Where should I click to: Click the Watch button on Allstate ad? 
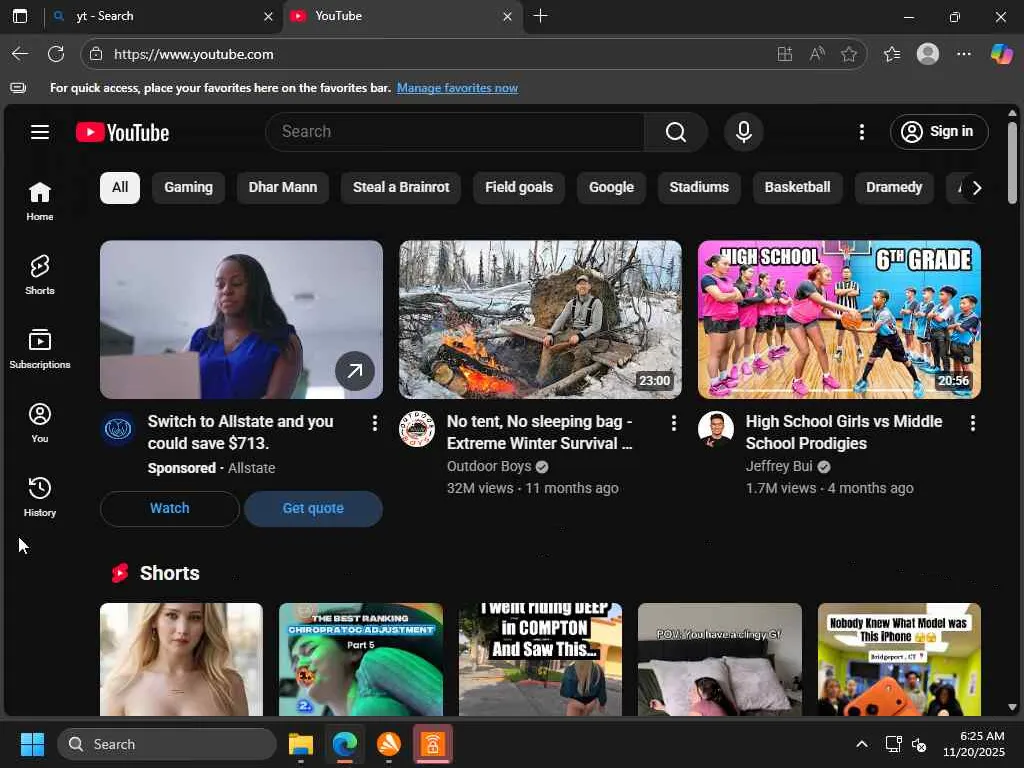(170, 509)
